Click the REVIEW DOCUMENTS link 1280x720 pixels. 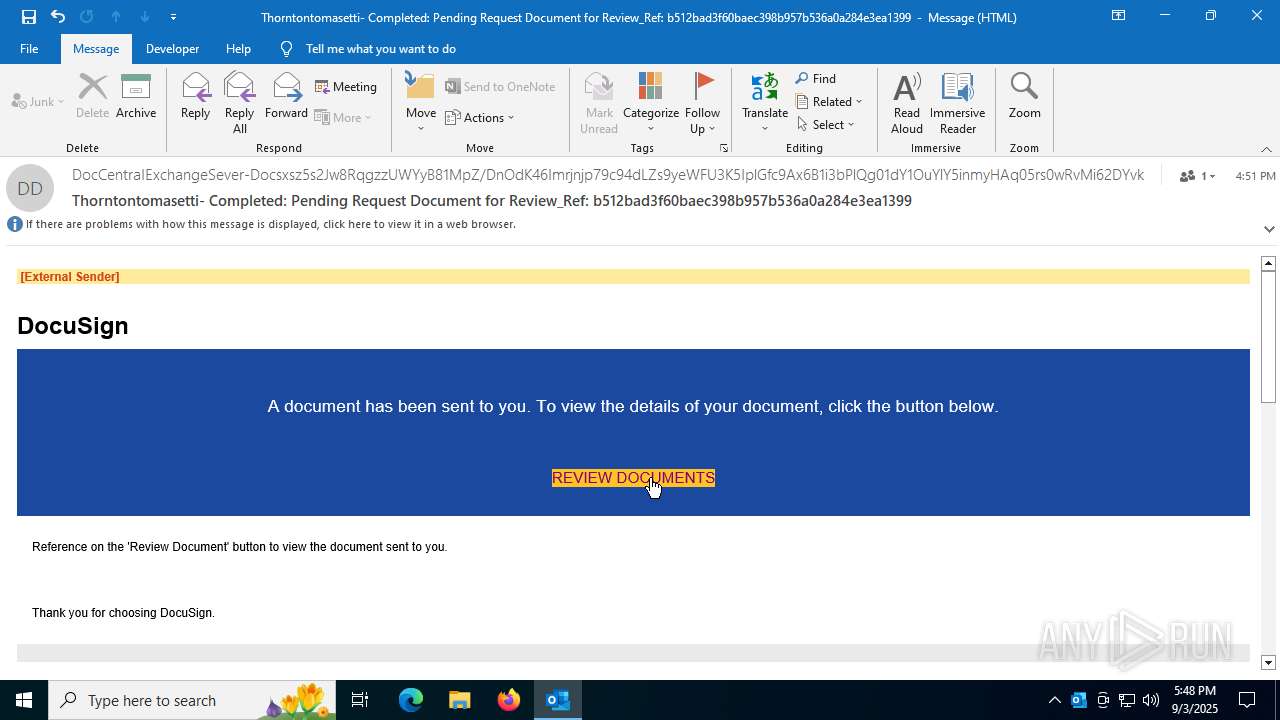(x=633, y=478)
